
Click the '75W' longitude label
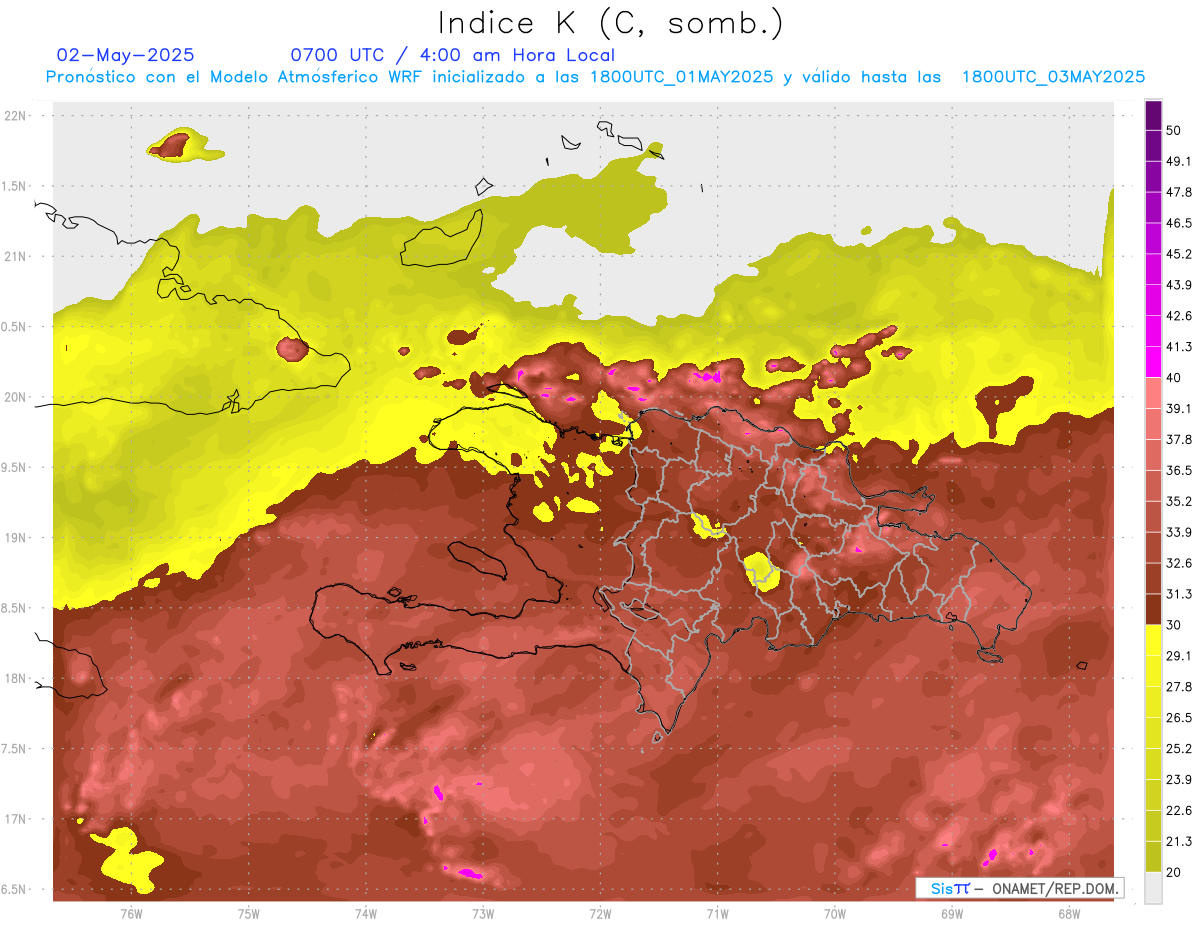click(x=249, y=914)
